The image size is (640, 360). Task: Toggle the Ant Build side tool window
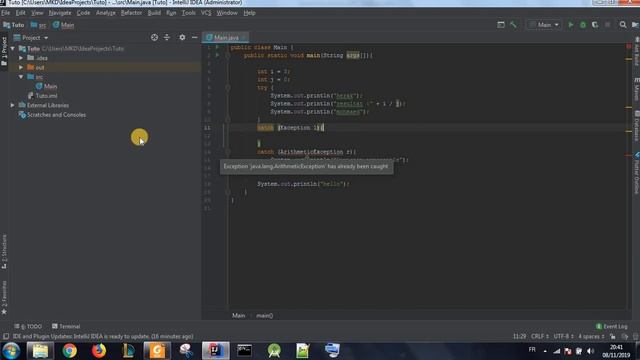coord(636,52)
